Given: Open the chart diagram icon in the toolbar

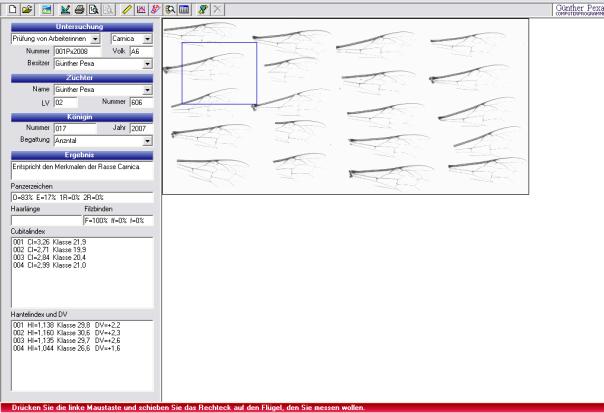Looking at the screenshot, I should click(x=142, y=8).
